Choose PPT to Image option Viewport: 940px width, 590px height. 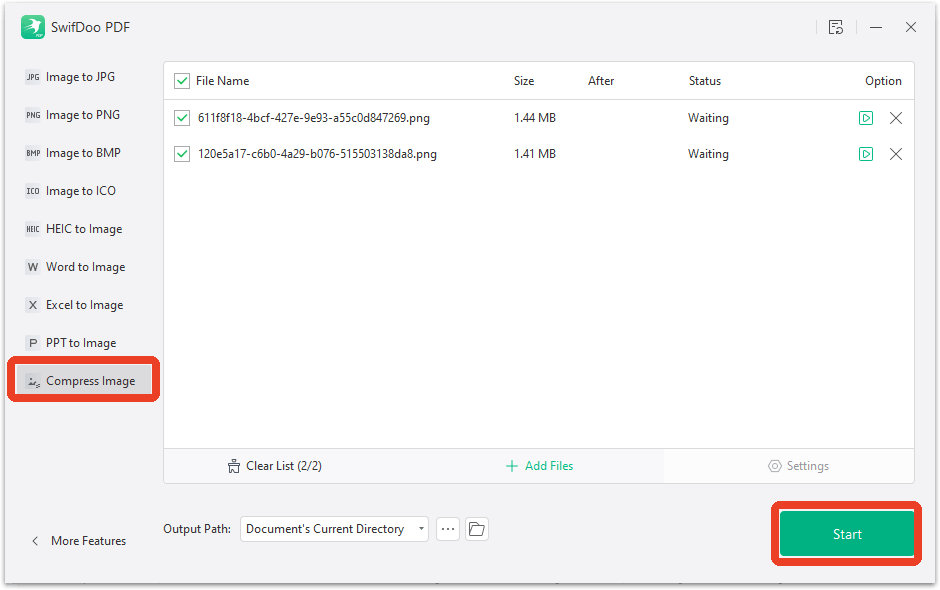click(x=71, y=343)
